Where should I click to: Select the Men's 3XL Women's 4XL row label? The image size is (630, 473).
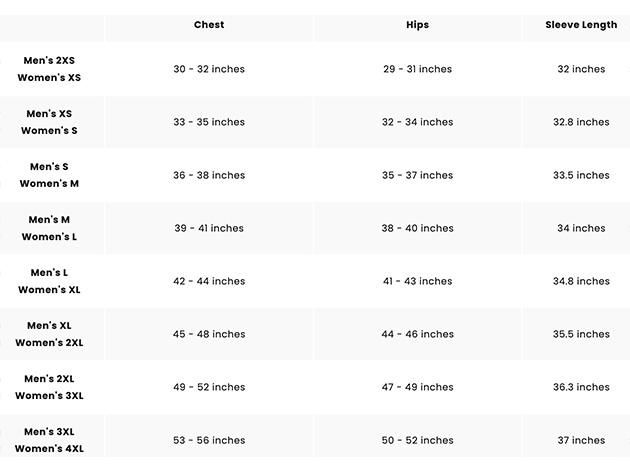point(49,440)
